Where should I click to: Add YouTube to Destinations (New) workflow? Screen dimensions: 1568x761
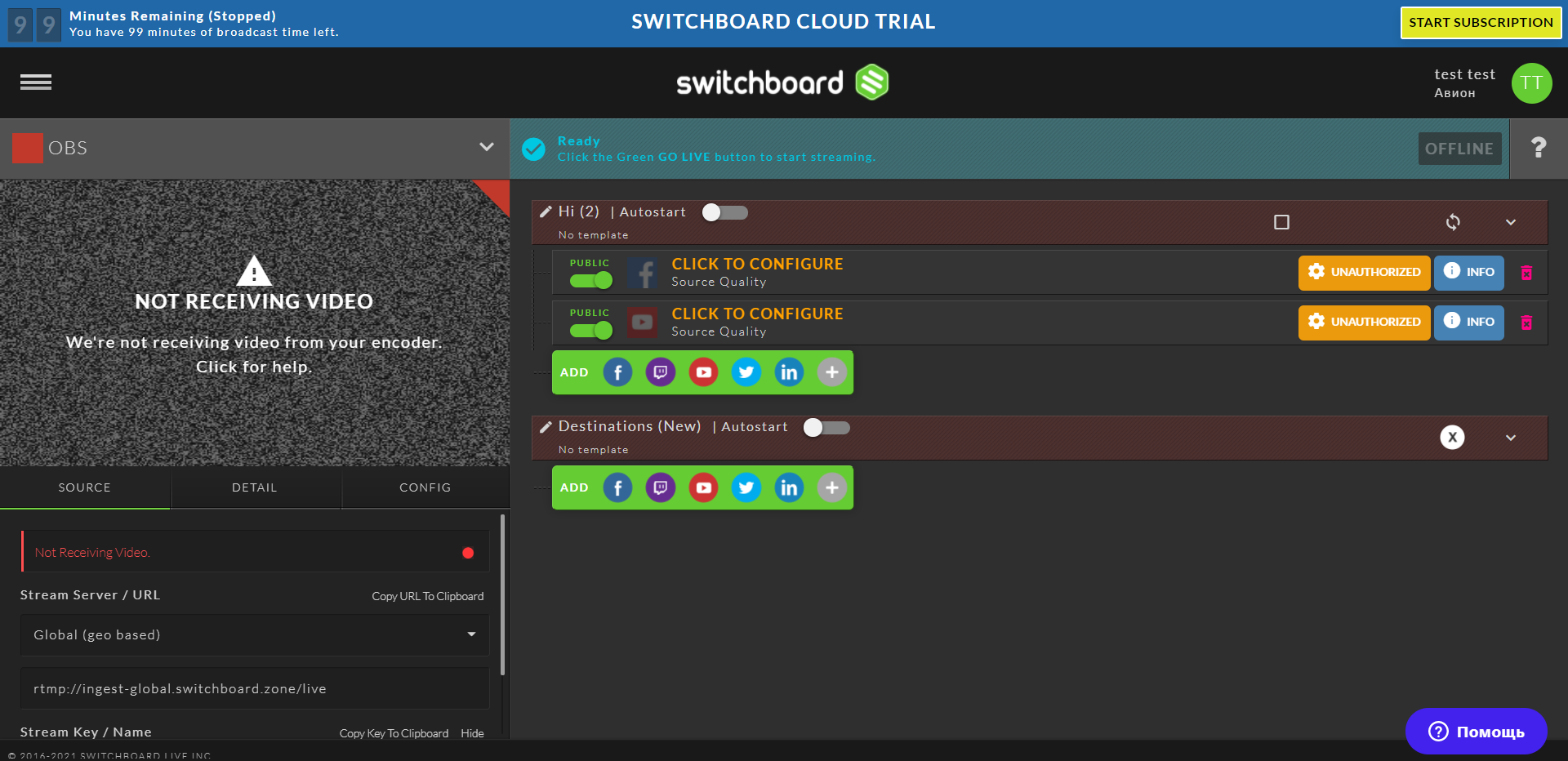(x=703, y=487)
